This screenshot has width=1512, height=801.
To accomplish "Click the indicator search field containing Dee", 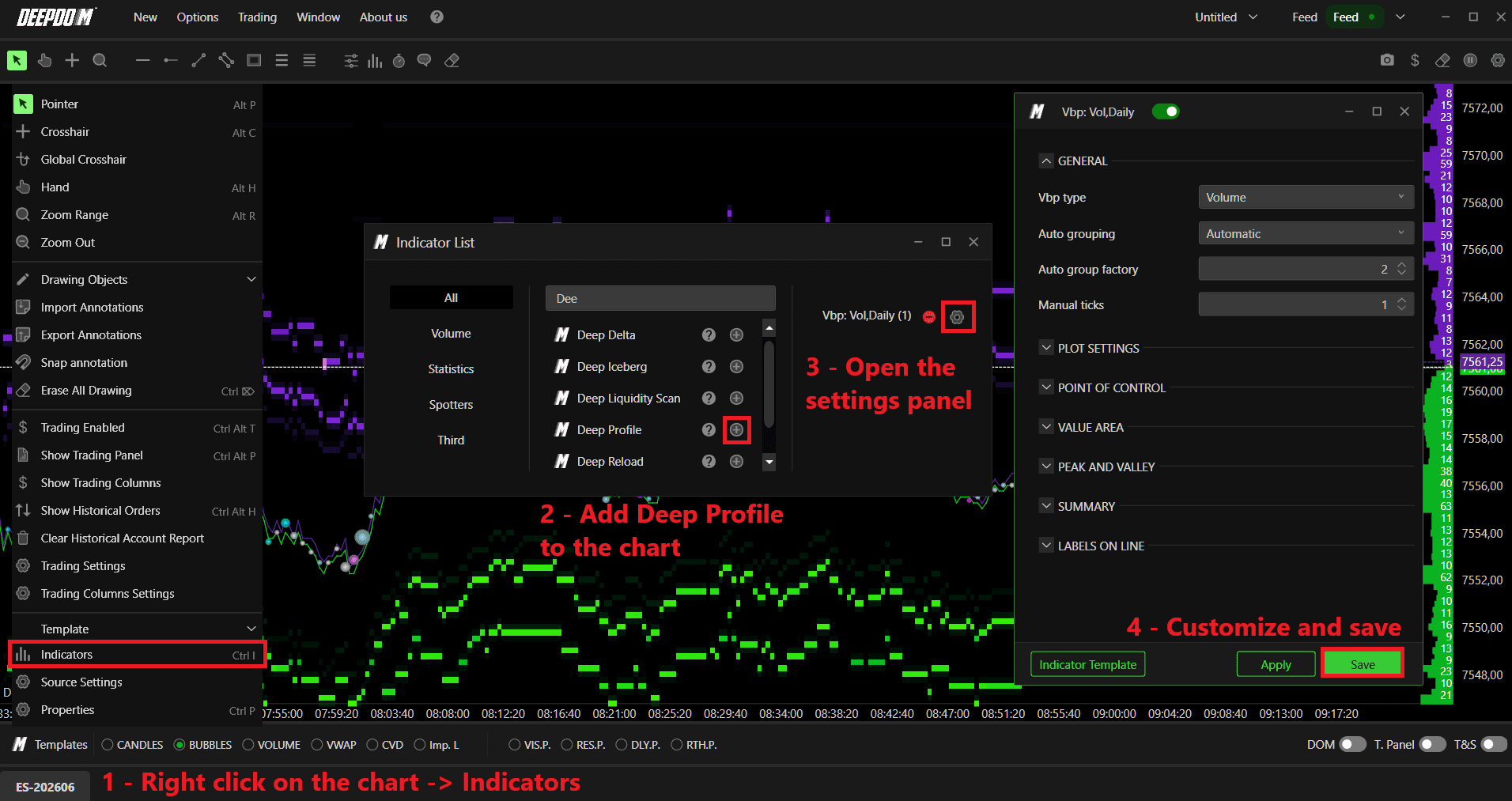I will [x=660, y=298].
